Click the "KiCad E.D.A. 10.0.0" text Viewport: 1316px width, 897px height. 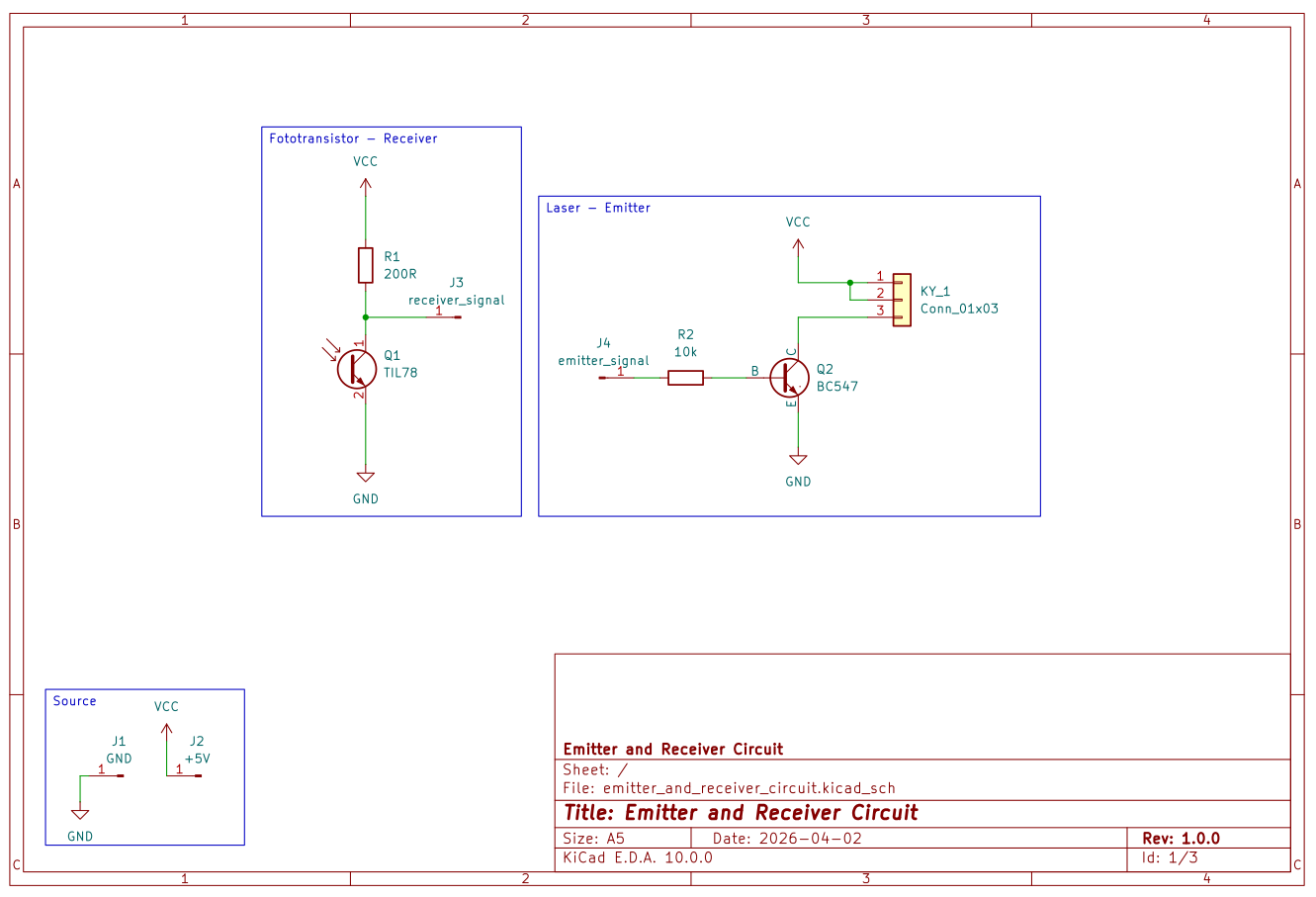tap(638, 857)
